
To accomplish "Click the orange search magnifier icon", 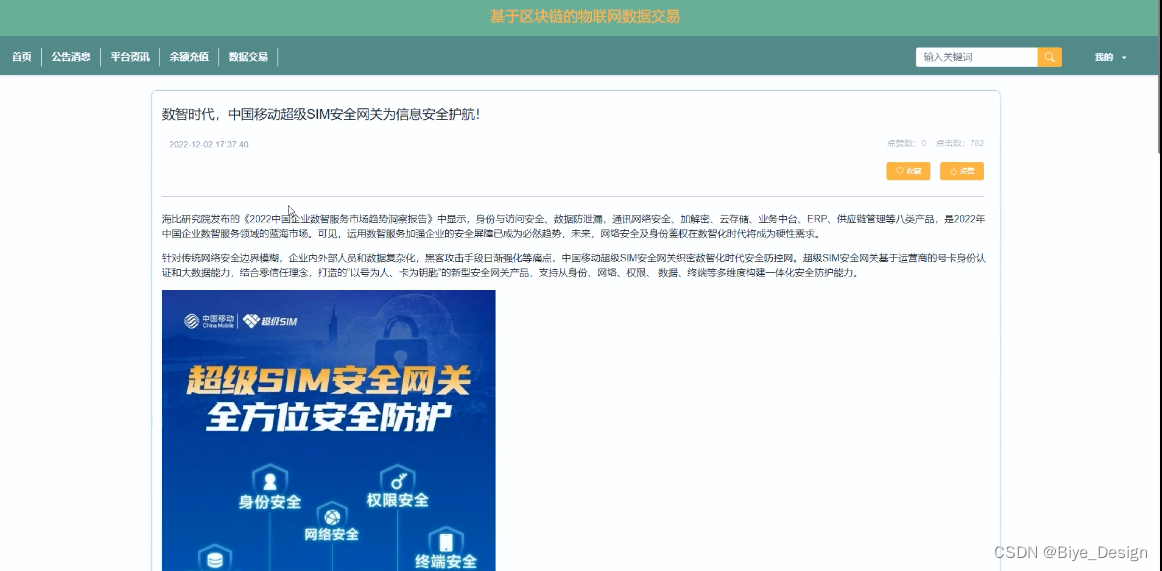I will tap(1049, 57).
